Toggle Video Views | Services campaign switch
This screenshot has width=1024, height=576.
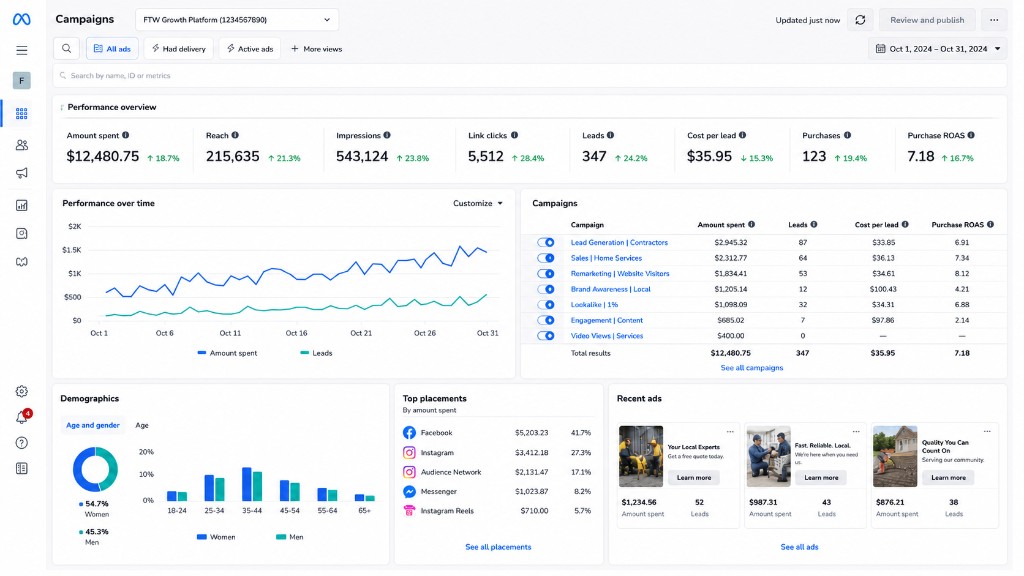point(546,336)
